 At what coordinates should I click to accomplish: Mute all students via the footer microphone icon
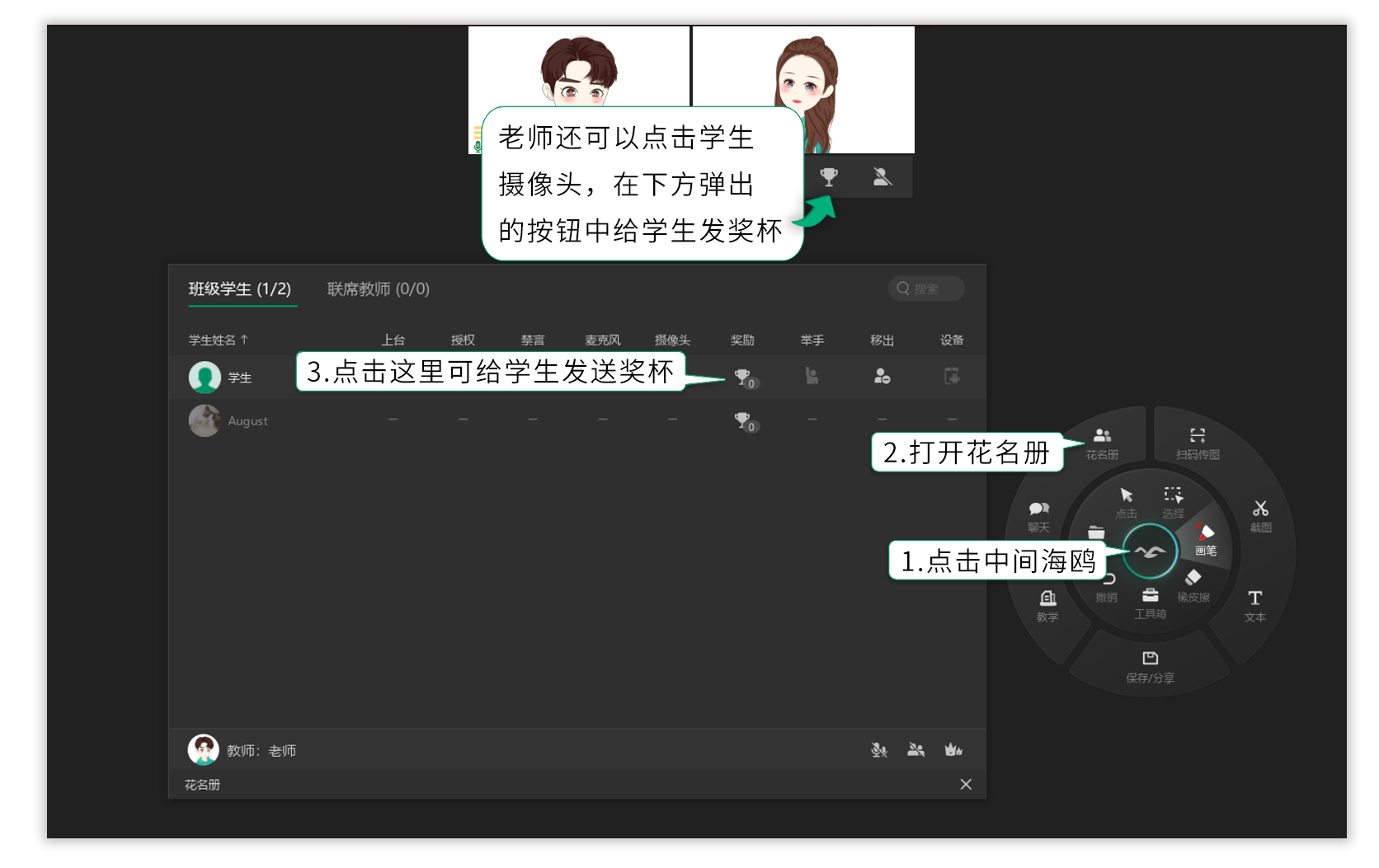pos(879,749)
